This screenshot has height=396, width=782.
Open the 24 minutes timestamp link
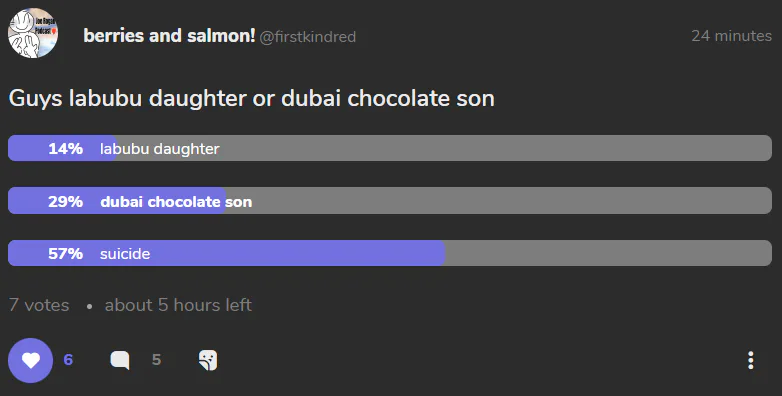tap(732, 36)
